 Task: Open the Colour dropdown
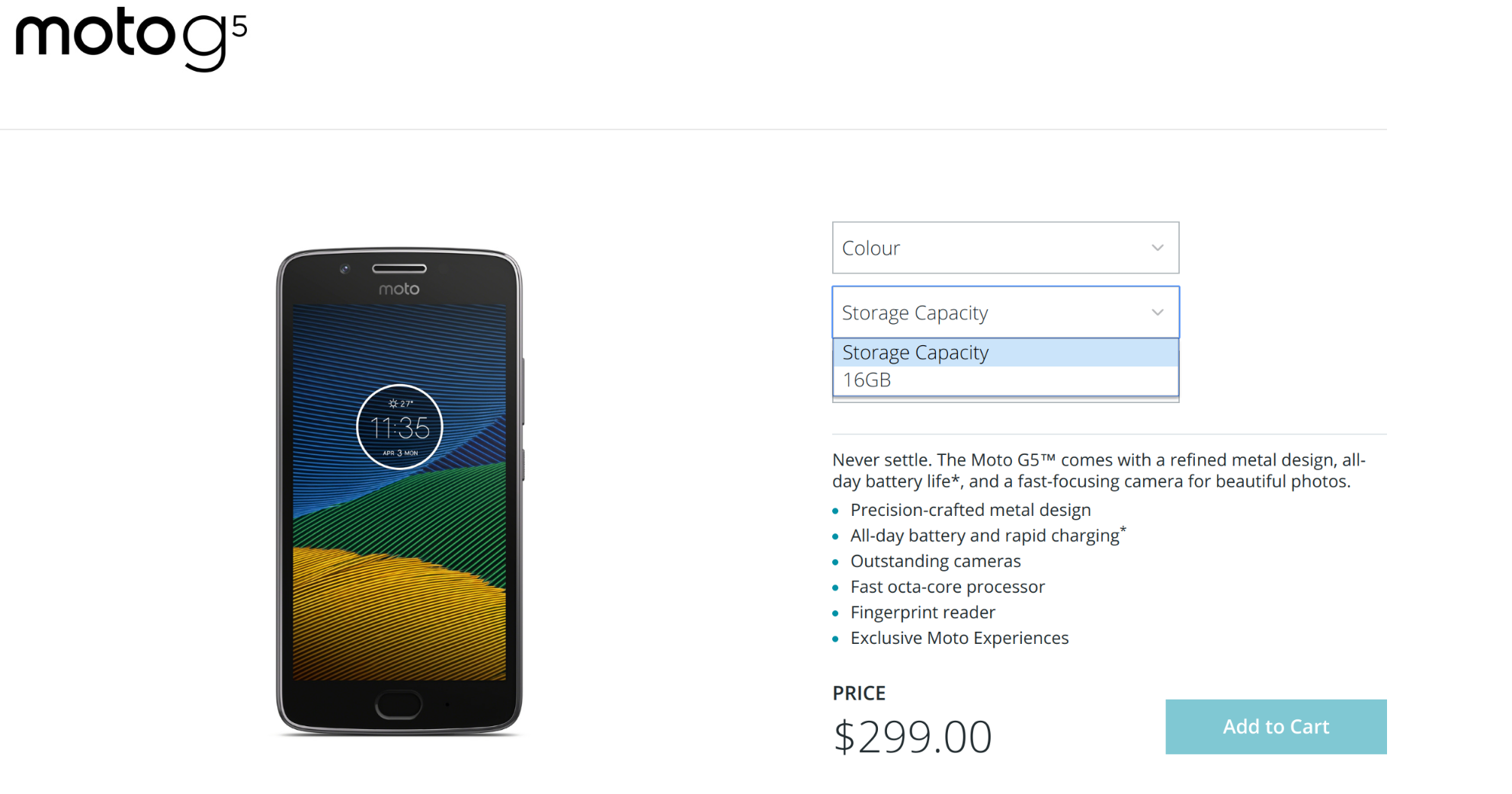(x=1005, y=248)
